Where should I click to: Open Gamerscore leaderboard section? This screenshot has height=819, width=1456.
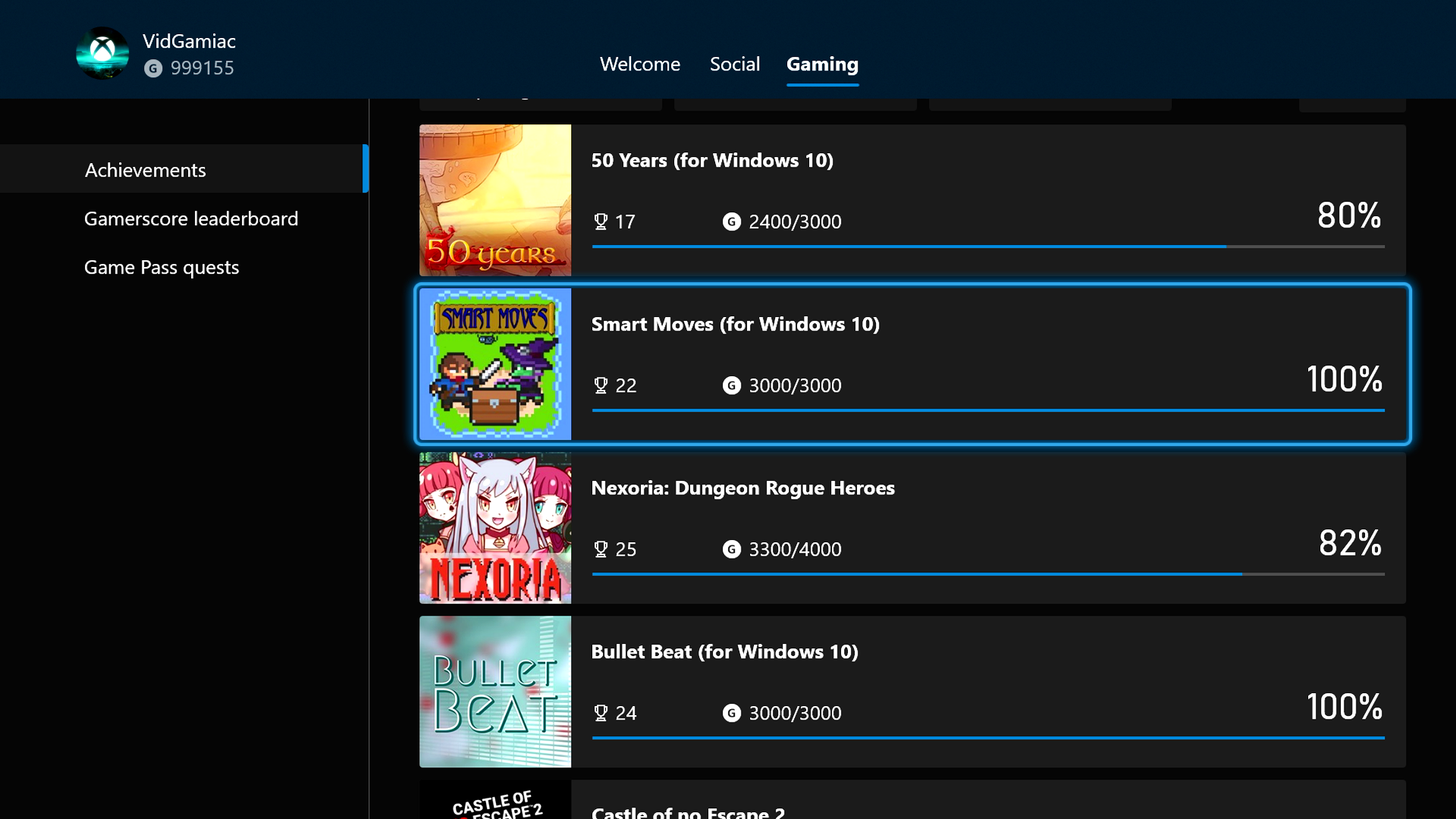pyautogui.click(x=190, y=218)
